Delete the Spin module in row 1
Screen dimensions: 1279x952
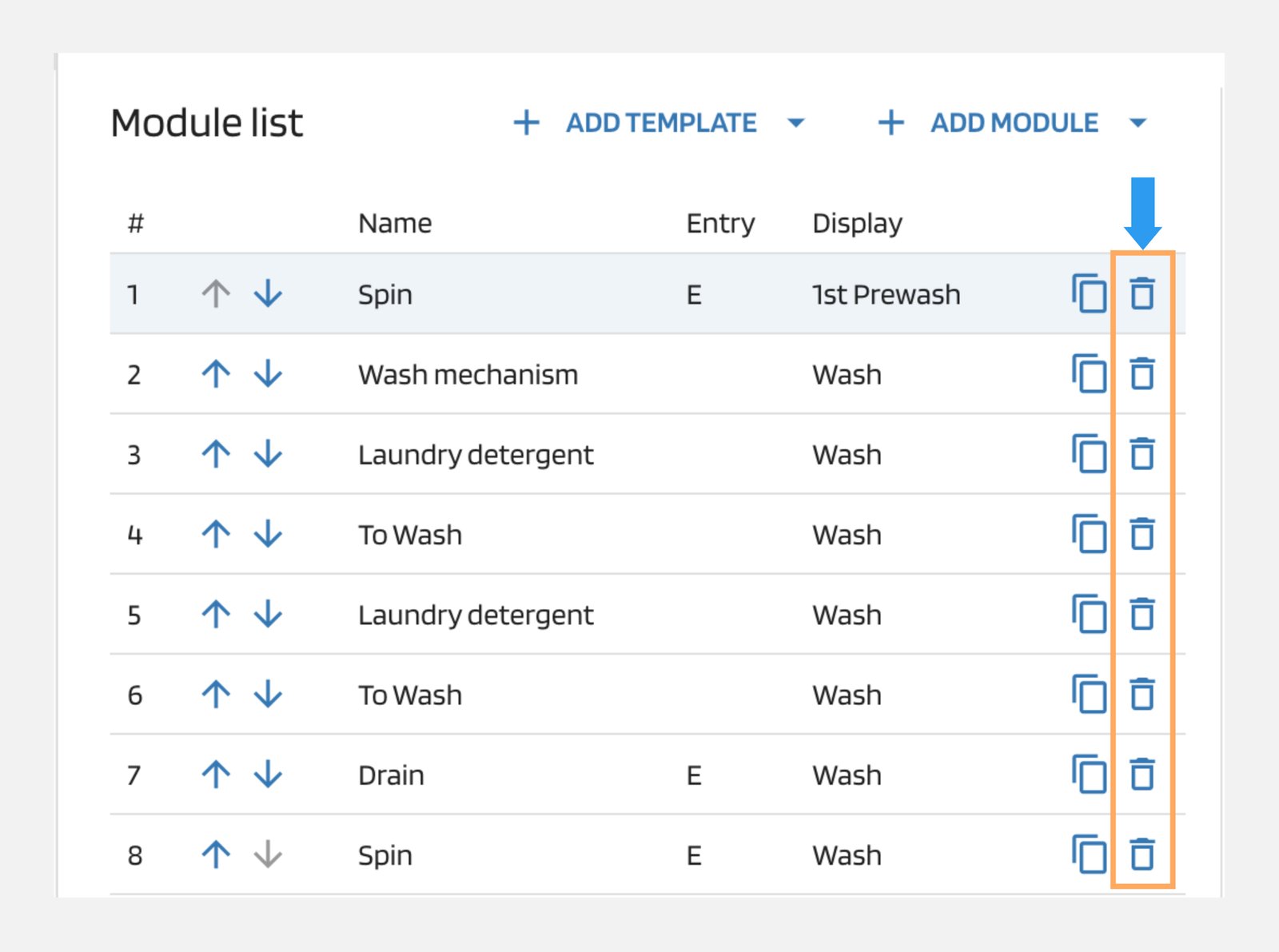(1142, 294)
